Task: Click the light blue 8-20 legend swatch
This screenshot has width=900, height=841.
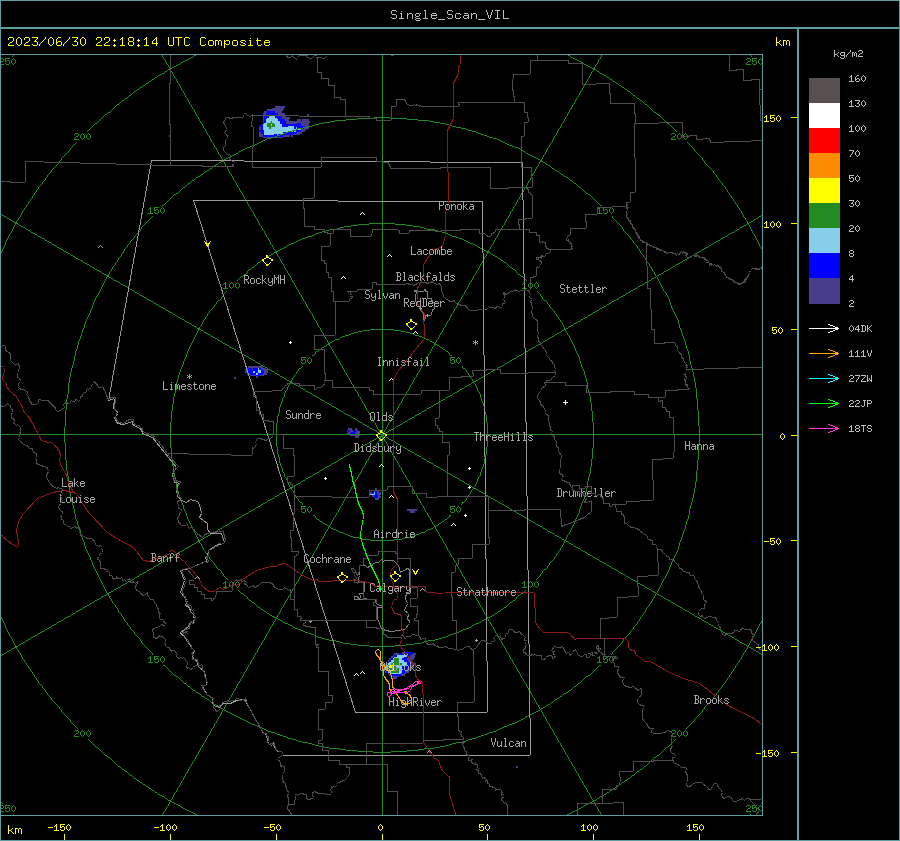Action: click(x=824, y=241)
